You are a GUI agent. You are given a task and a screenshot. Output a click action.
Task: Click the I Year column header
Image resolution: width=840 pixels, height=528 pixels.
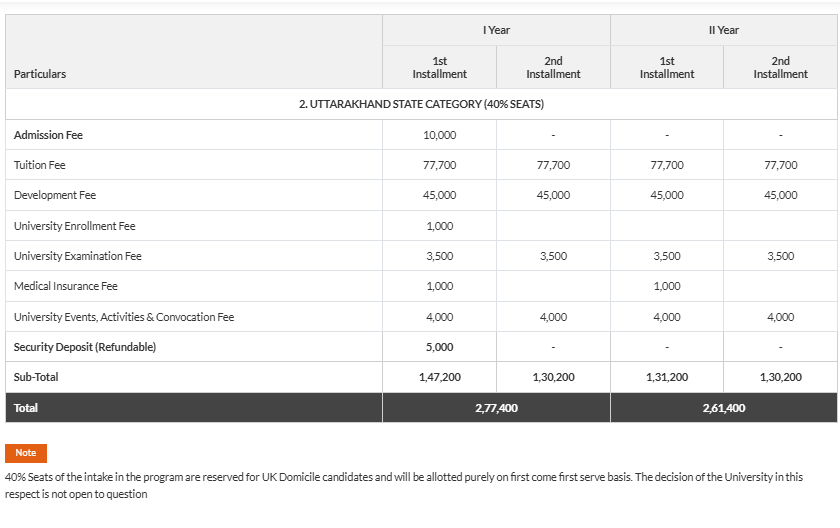pyautogui.click(x=496, y=30)
